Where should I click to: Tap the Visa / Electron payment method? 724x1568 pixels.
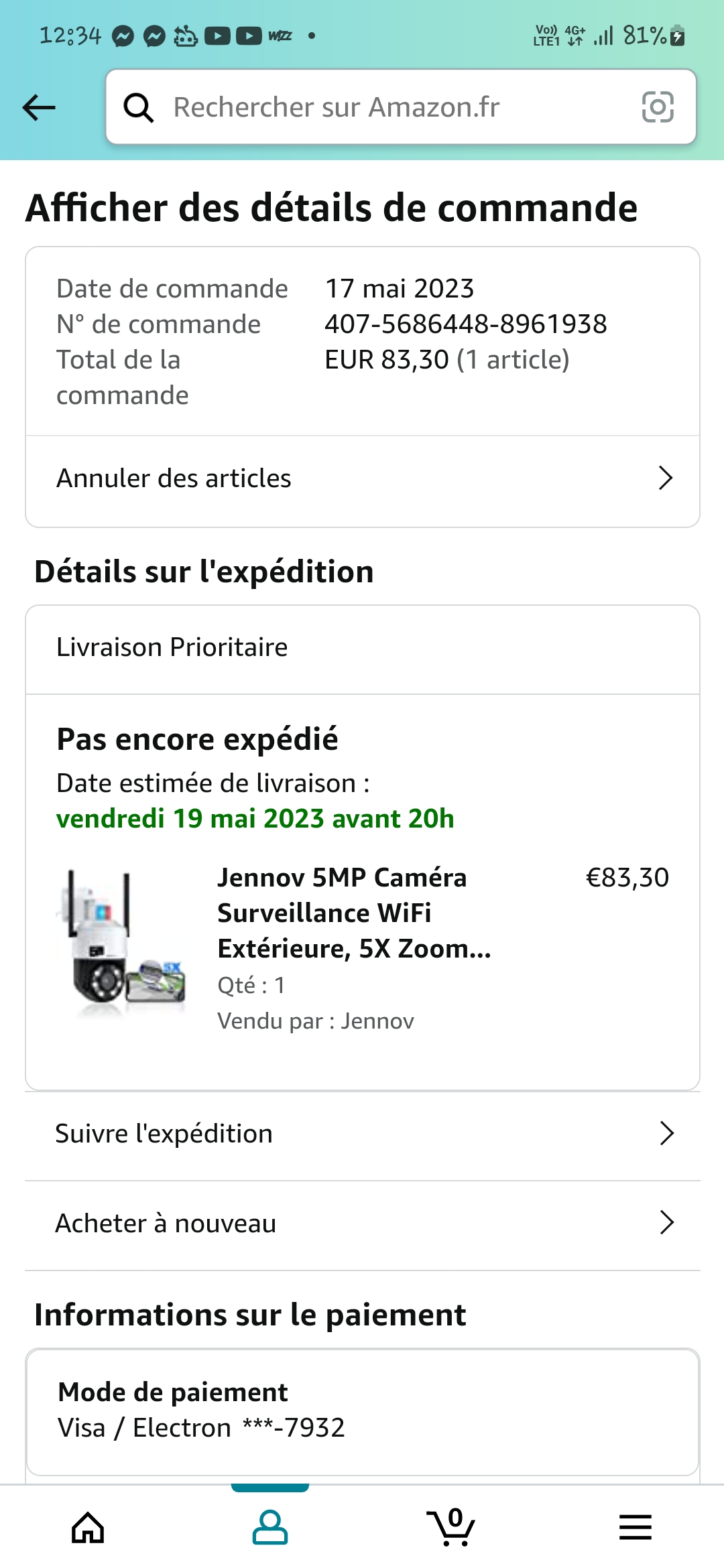coord(201,1428)
